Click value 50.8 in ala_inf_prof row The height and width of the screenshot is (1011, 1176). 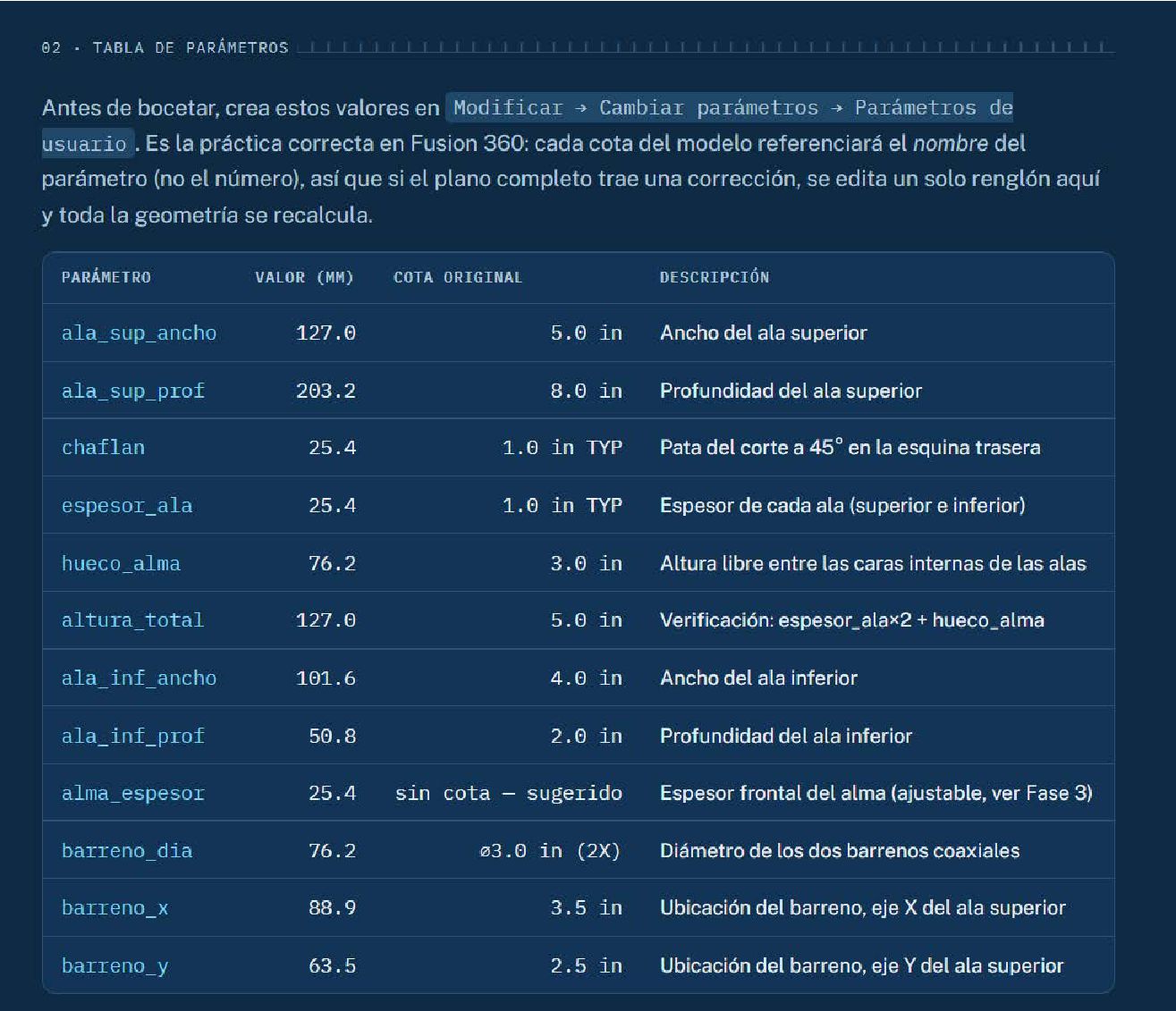click(x=332, y=736)
